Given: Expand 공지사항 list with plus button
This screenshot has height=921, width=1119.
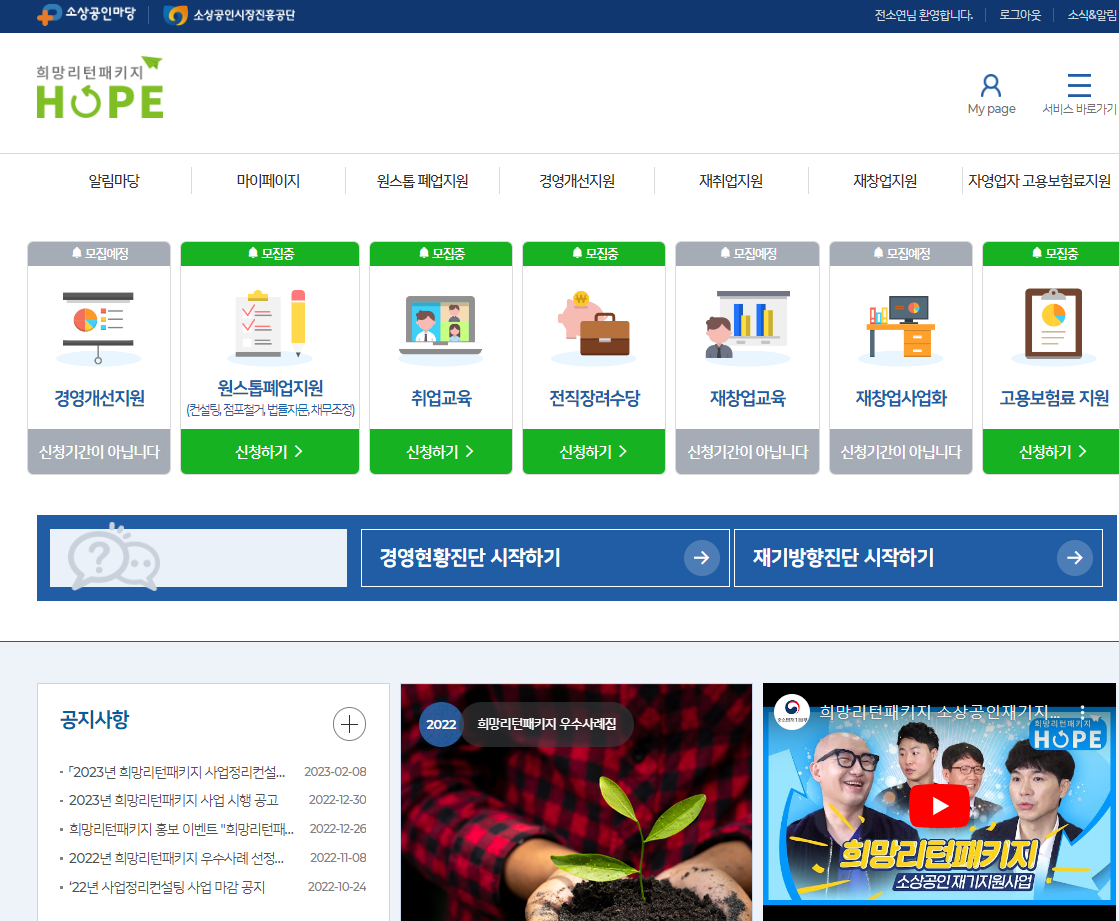Looking at the screenshot, I should click(x=349, y=723).
